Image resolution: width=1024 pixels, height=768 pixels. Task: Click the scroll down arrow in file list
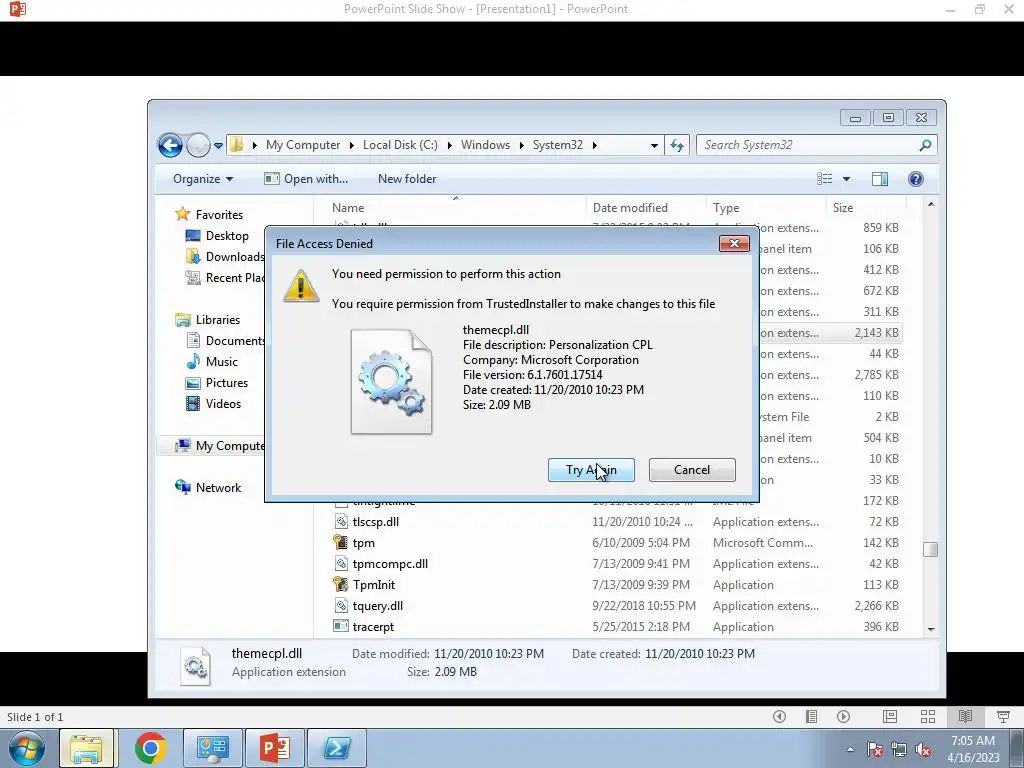click(x=931, y=630)
